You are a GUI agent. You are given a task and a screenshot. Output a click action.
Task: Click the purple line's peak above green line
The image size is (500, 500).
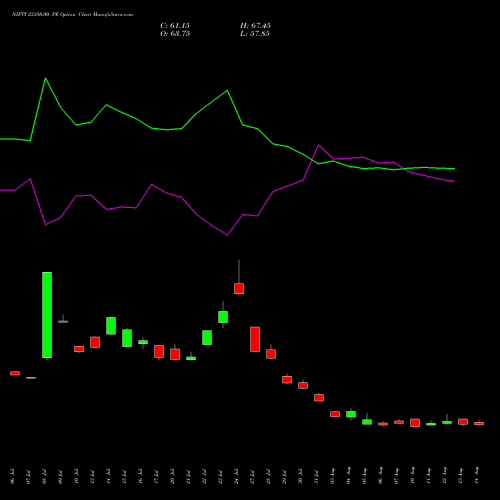coord(319,145)
